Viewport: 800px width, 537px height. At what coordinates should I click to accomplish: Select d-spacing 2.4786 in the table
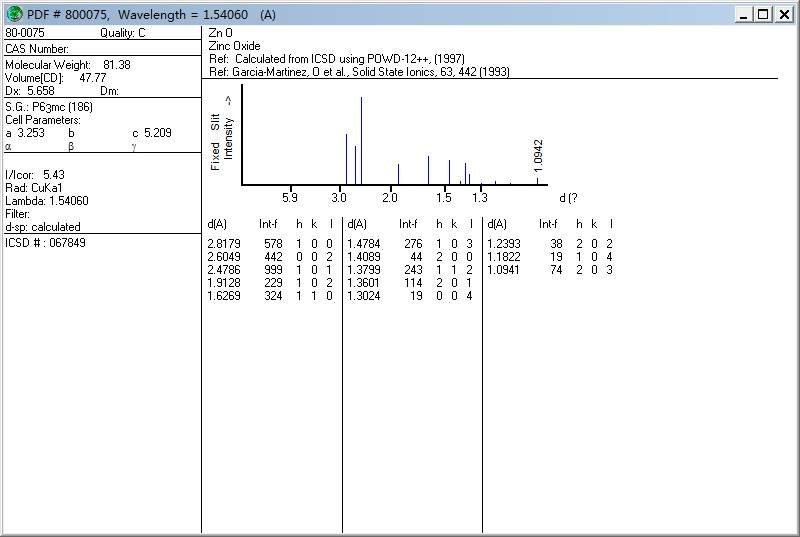click(x=223, y=270)
